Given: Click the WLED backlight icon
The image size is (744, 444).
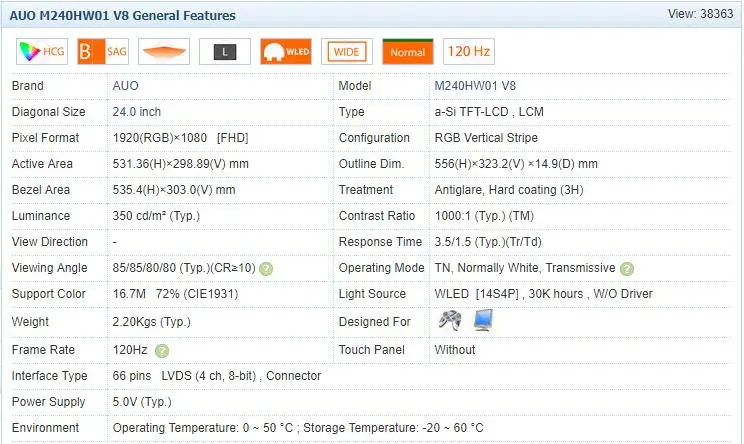Looking at the screenshot, I should pyautogui.click(x=286, y=51).
